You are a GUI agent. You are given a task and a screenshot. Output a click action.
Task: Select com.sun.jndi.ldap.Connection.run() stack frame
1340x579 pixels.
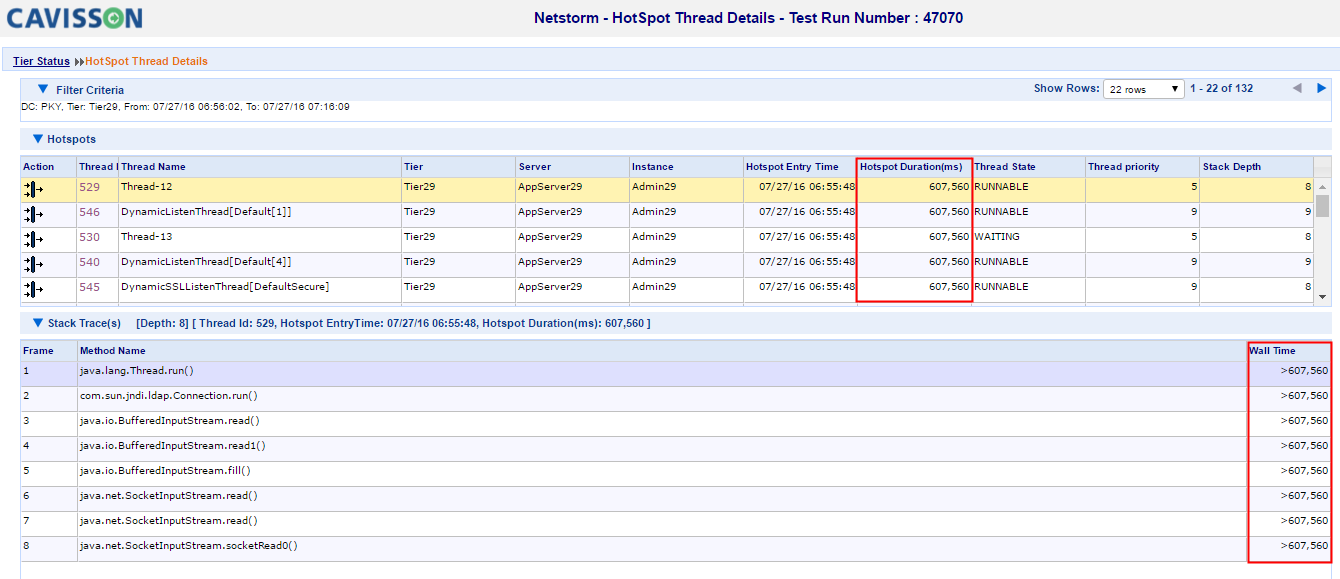[171, 396]
